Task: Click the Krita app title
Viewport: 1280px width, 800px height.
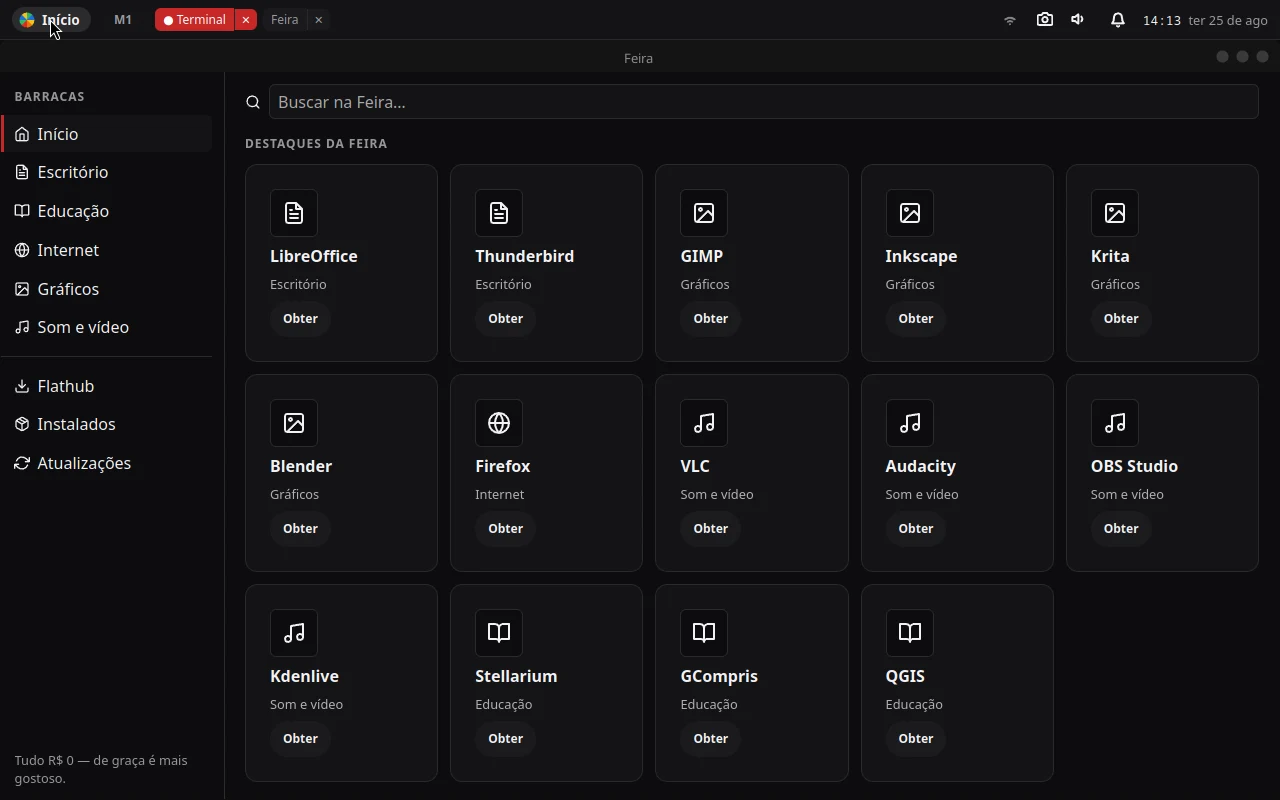Action: point(1110,256)
